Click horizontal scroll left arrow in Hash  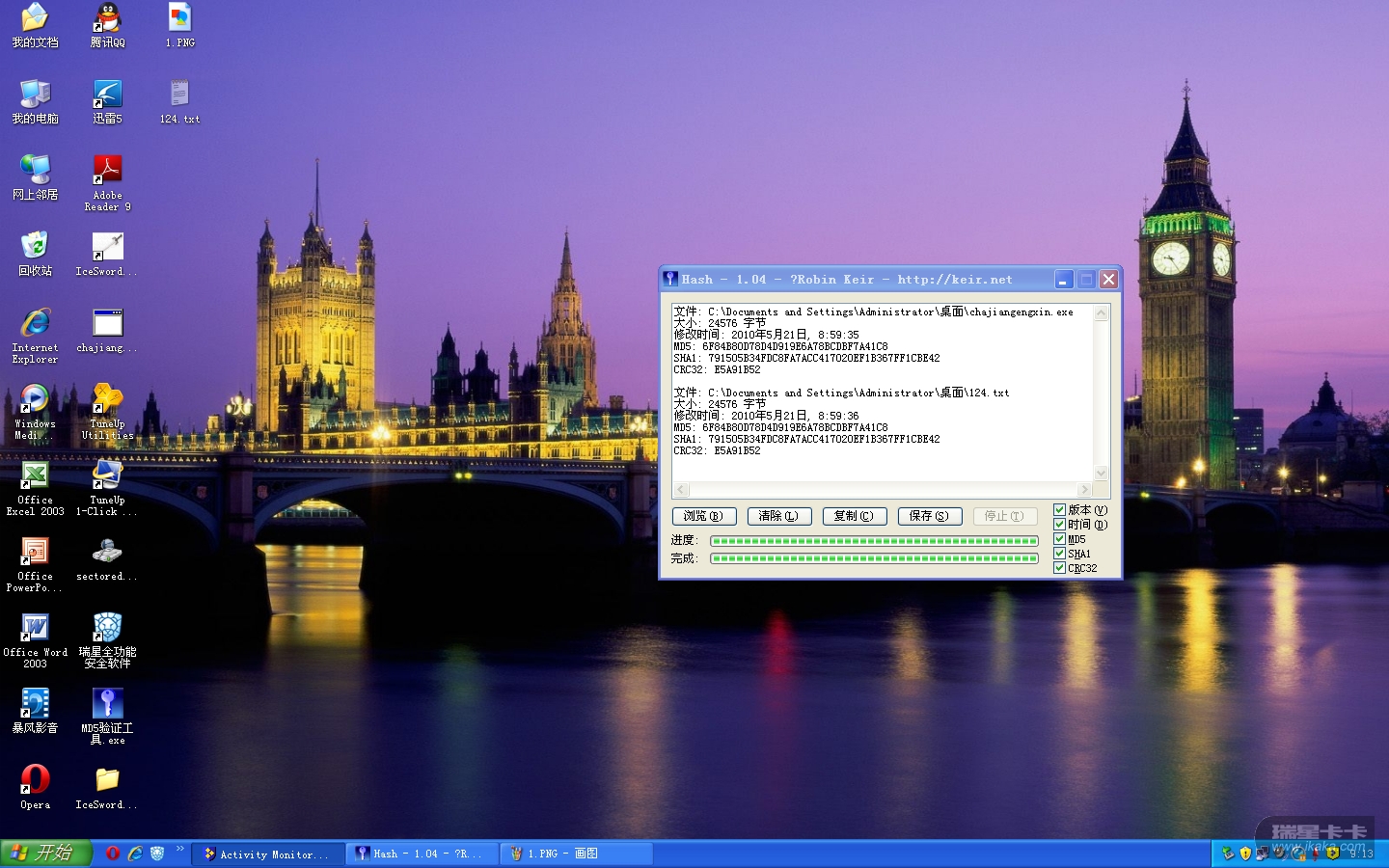click(x=681, y=490)
